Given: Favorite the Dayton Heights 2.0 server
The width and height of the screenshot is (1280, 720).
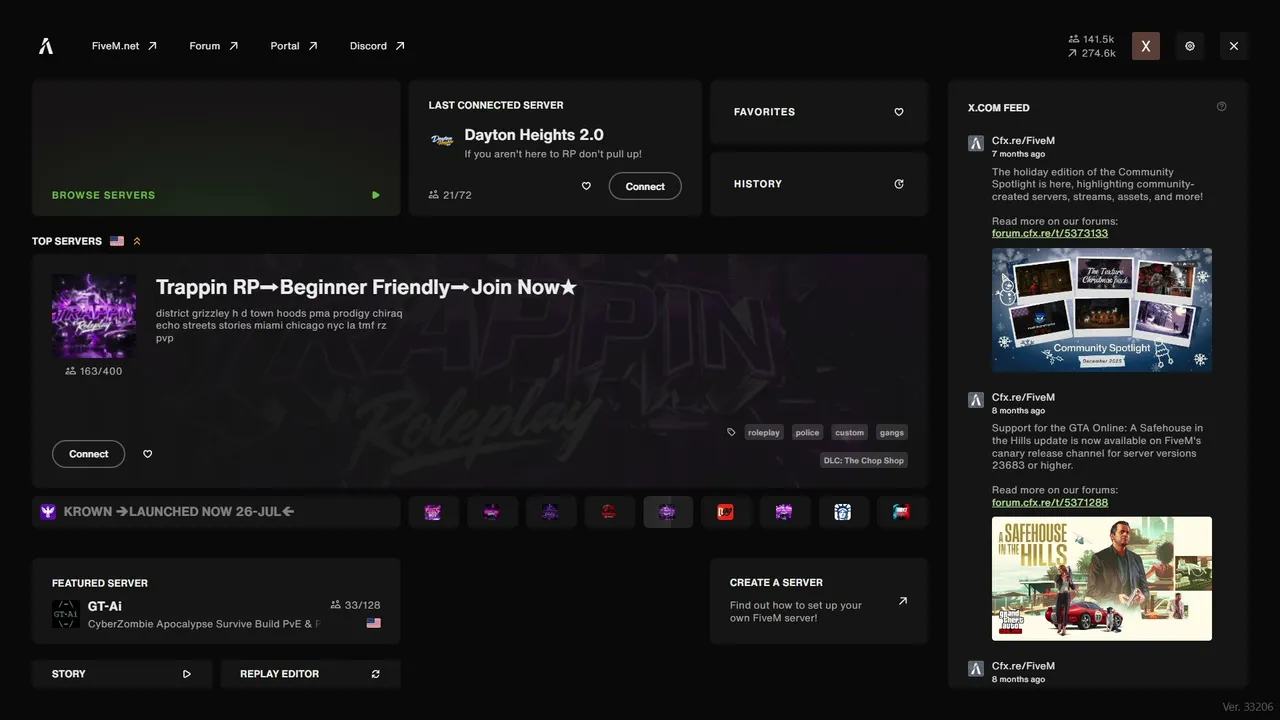Looking at the screenshot, I should 586,186.
